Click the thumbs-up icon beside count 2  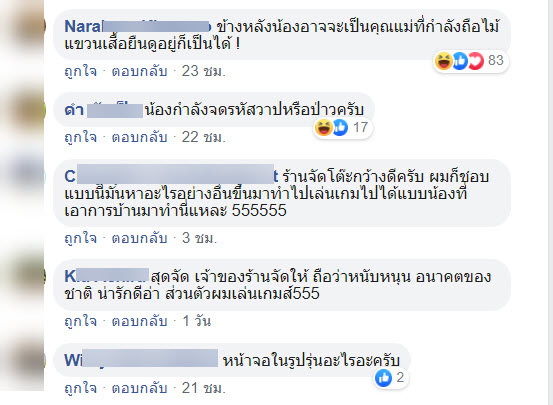click(383, 378)
